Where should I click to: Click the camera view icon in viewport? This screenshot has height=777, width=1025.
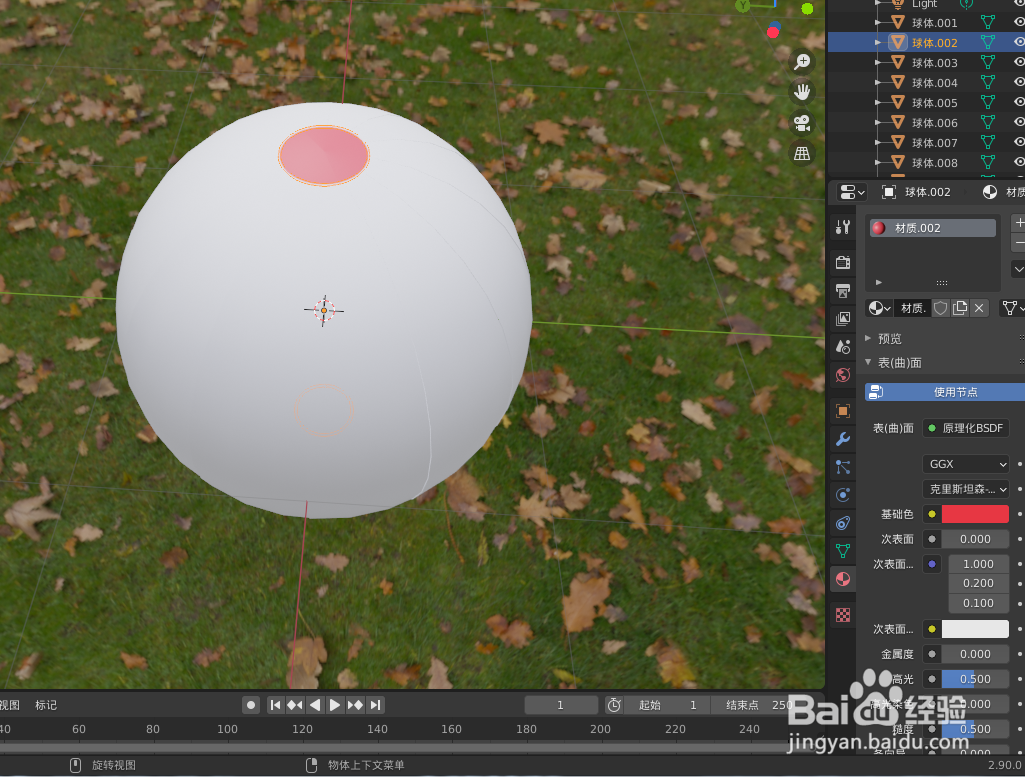[802, 122]
